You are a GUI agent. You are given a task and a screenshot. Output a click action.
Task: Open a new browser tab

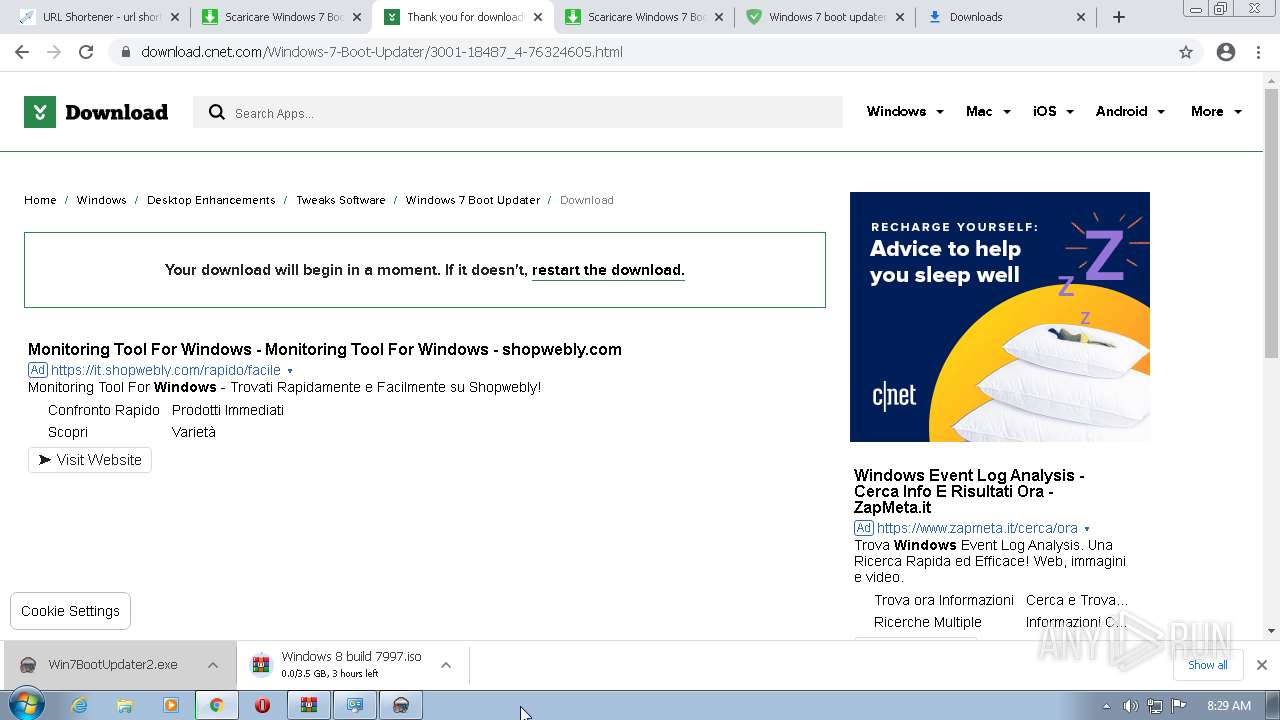(1119, 17)
